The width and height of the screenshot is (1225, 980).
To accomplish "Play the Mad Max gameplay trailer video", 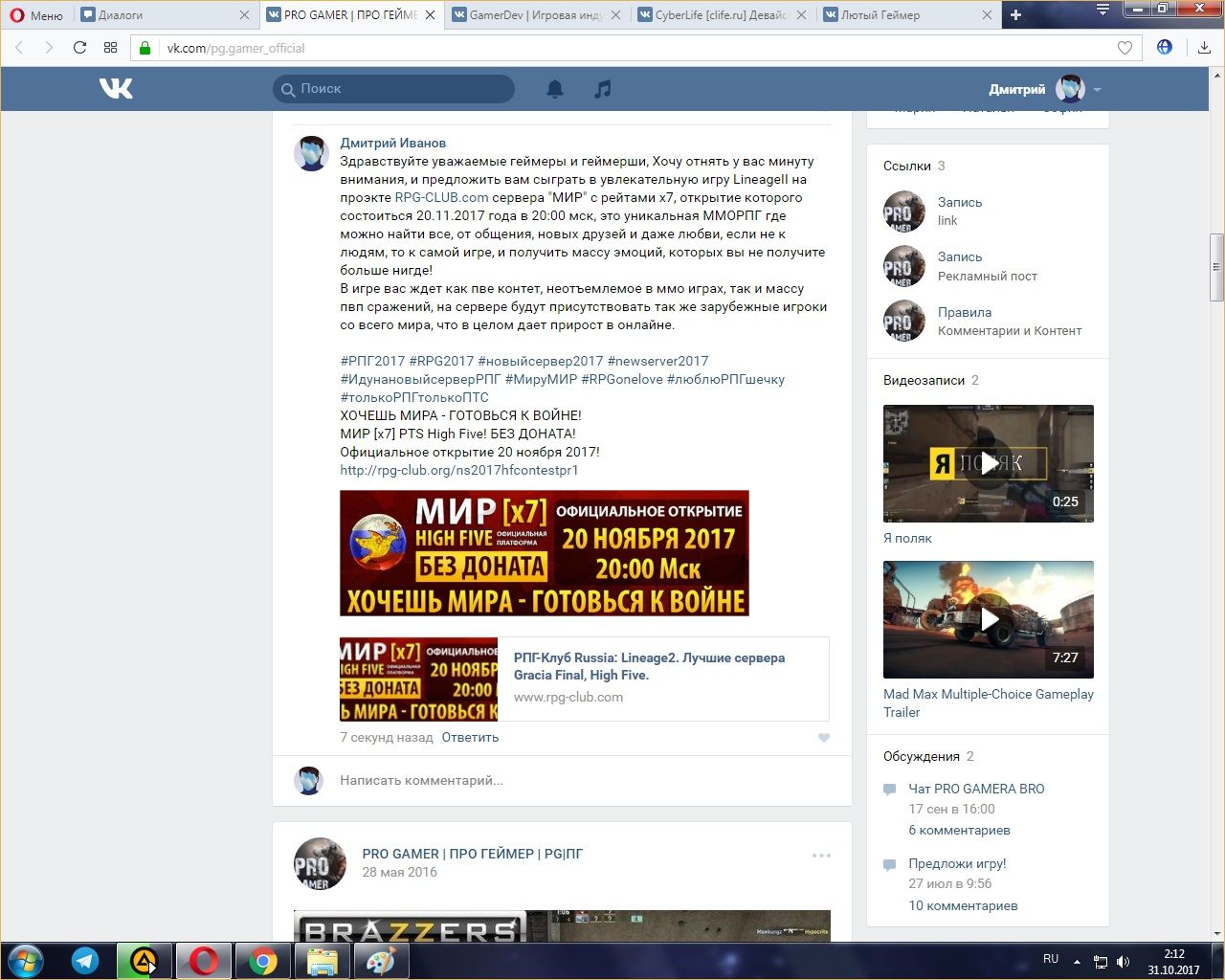I will pos(989,620).
